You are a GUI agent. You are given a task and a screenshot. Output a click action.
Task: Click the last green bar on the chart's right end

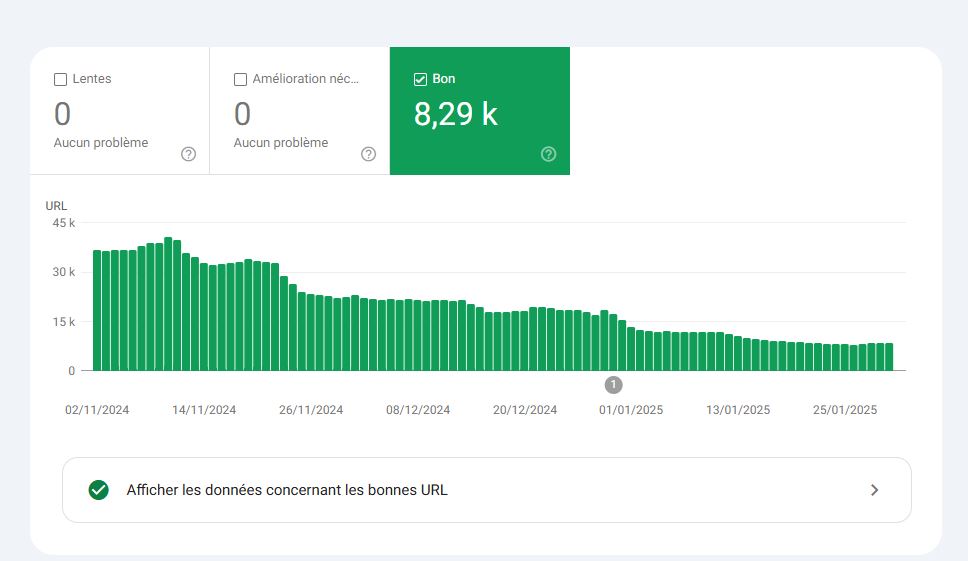coord(889,357)
